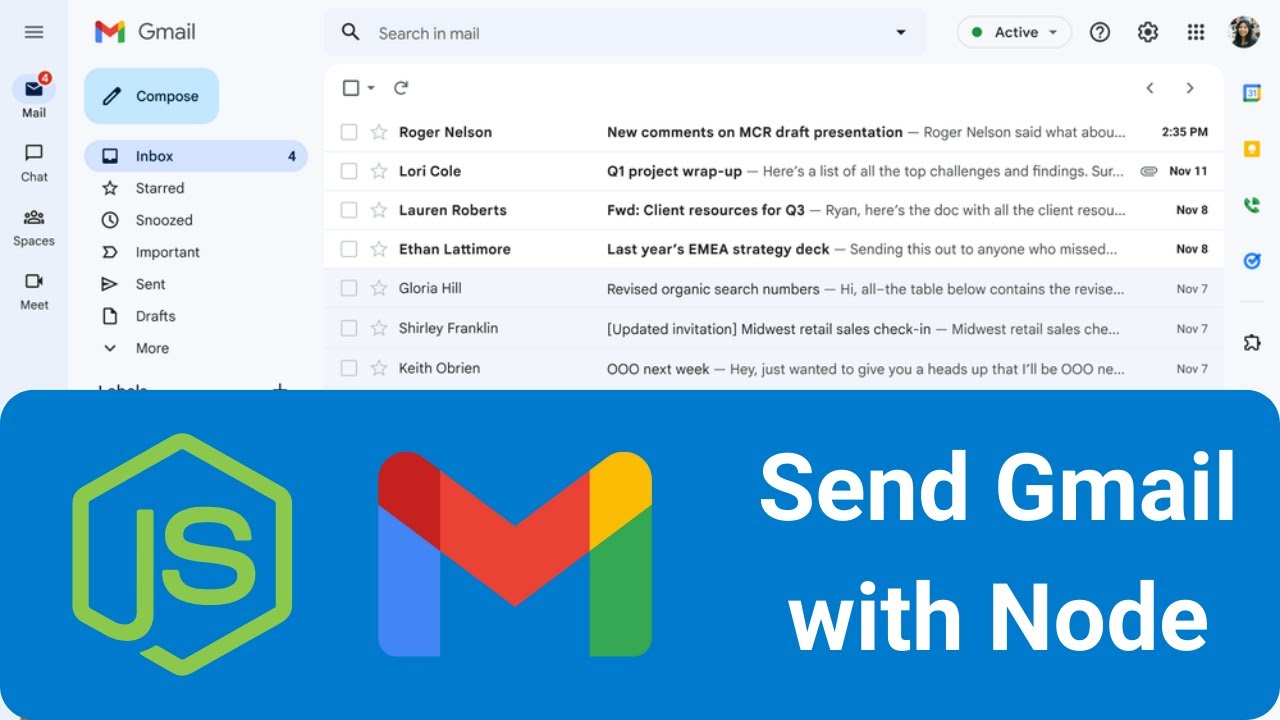1280x720 pixels.
Task: Click the attachment paperclip on Lori Cole email
Action: click(x=1149, y=171)
